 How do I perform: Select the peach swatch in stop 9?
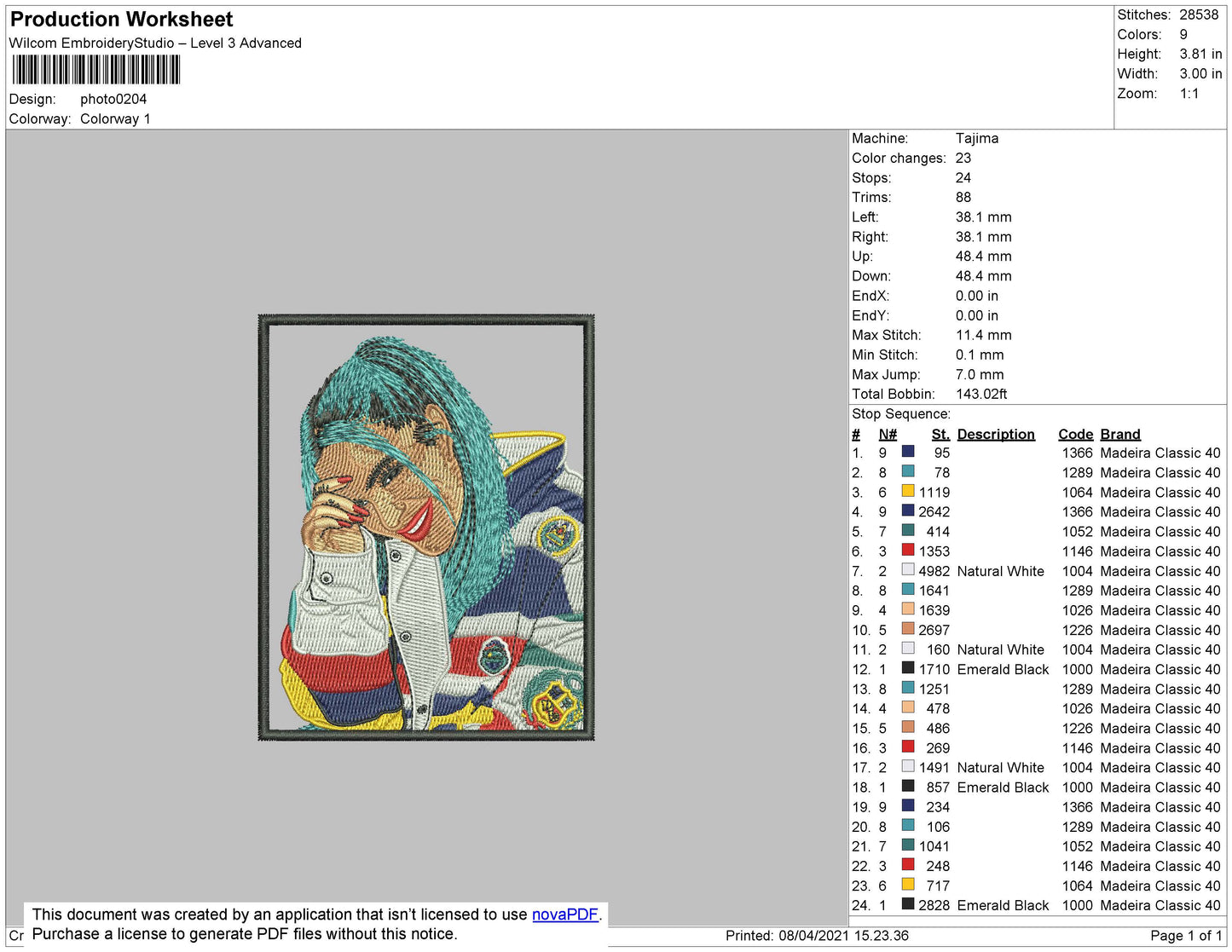coord(908,609)
